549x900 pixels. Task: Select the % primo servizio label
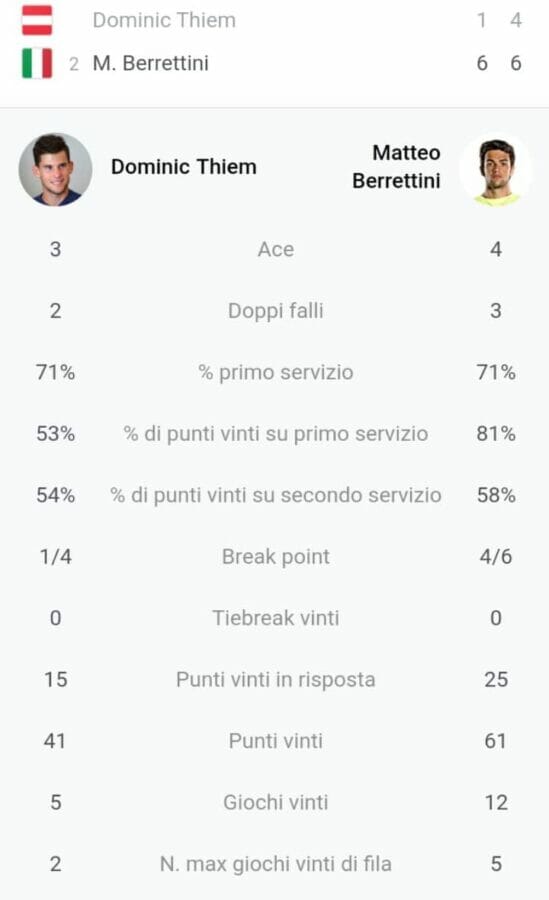pos(276,373)
